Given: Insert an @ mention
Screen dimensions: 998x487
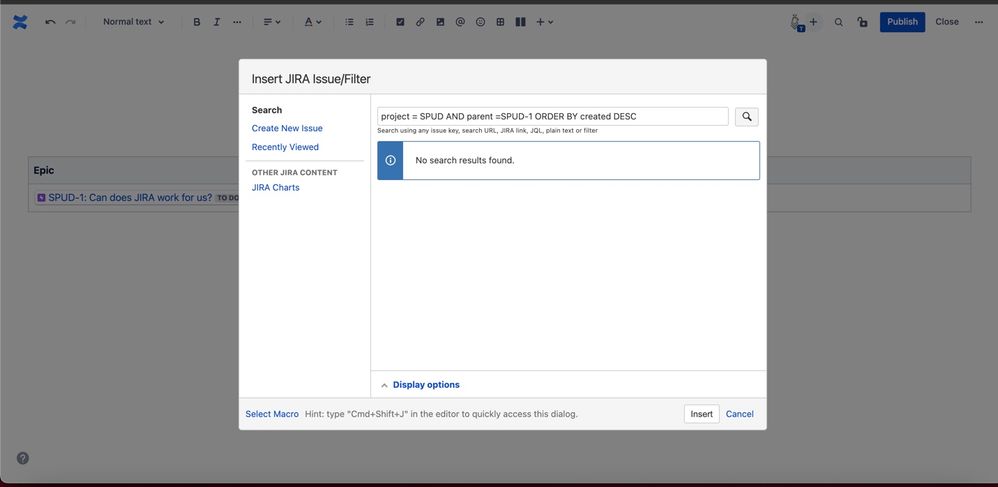Looking at the screenshot, I should [460, 22].
